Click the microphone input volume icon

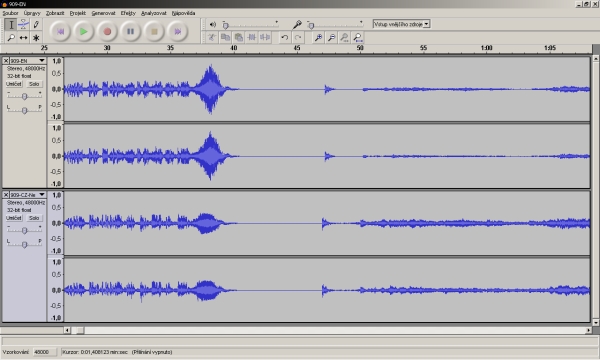click(x=297, y=24)
